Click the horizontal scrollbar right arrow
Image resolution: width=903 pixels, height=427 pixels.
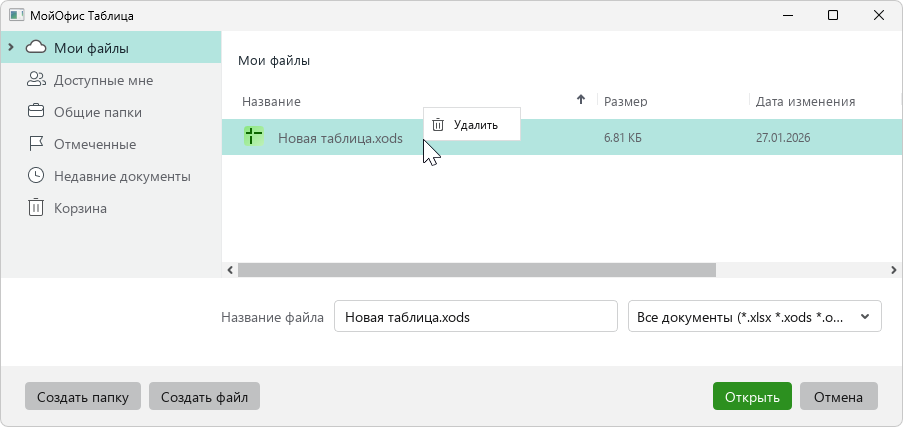point(894,270)
